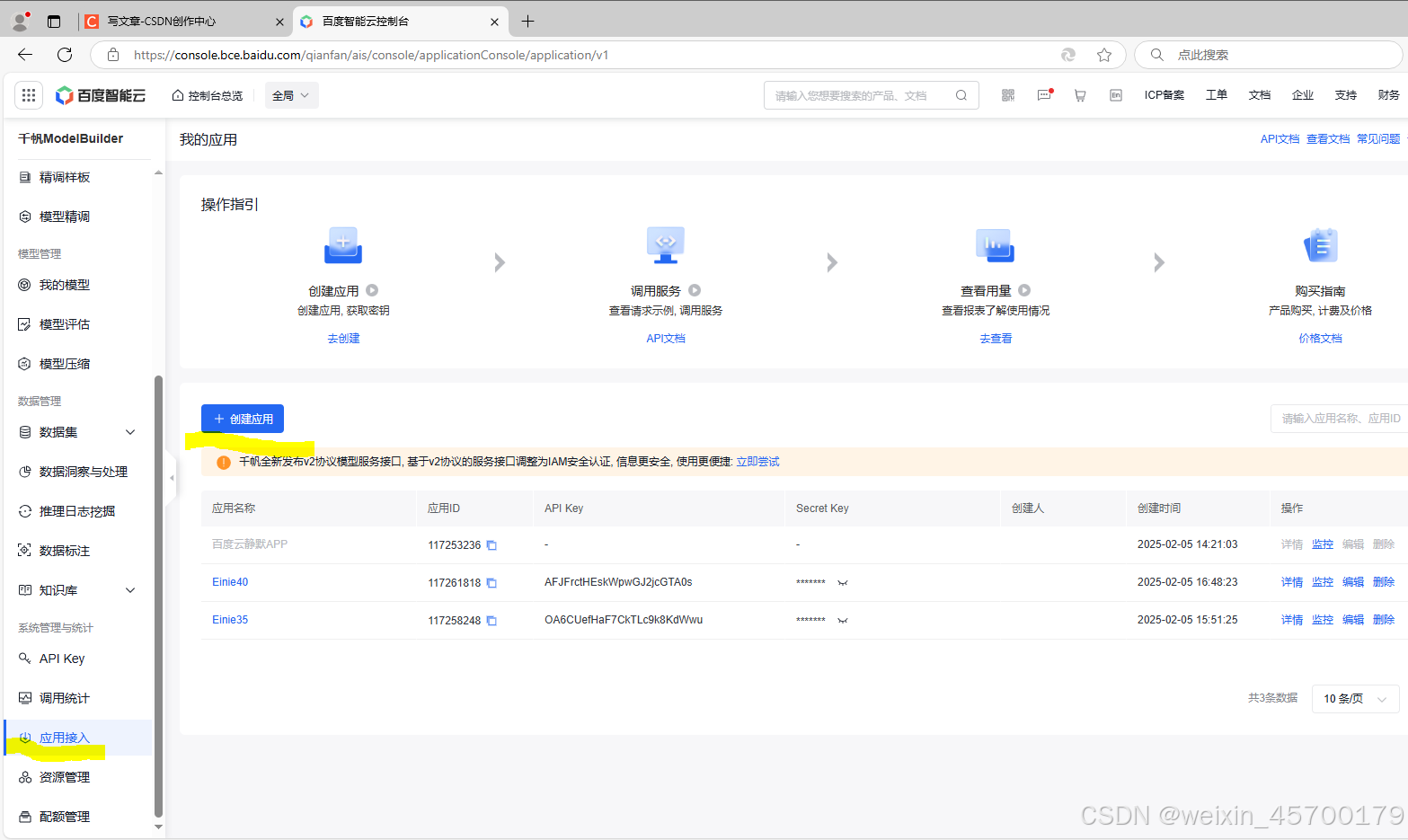The image size is (1408, 840).
Task: Expand the 数据集 sidebar group
Action: pyautogui.click(x=130, y=432)
